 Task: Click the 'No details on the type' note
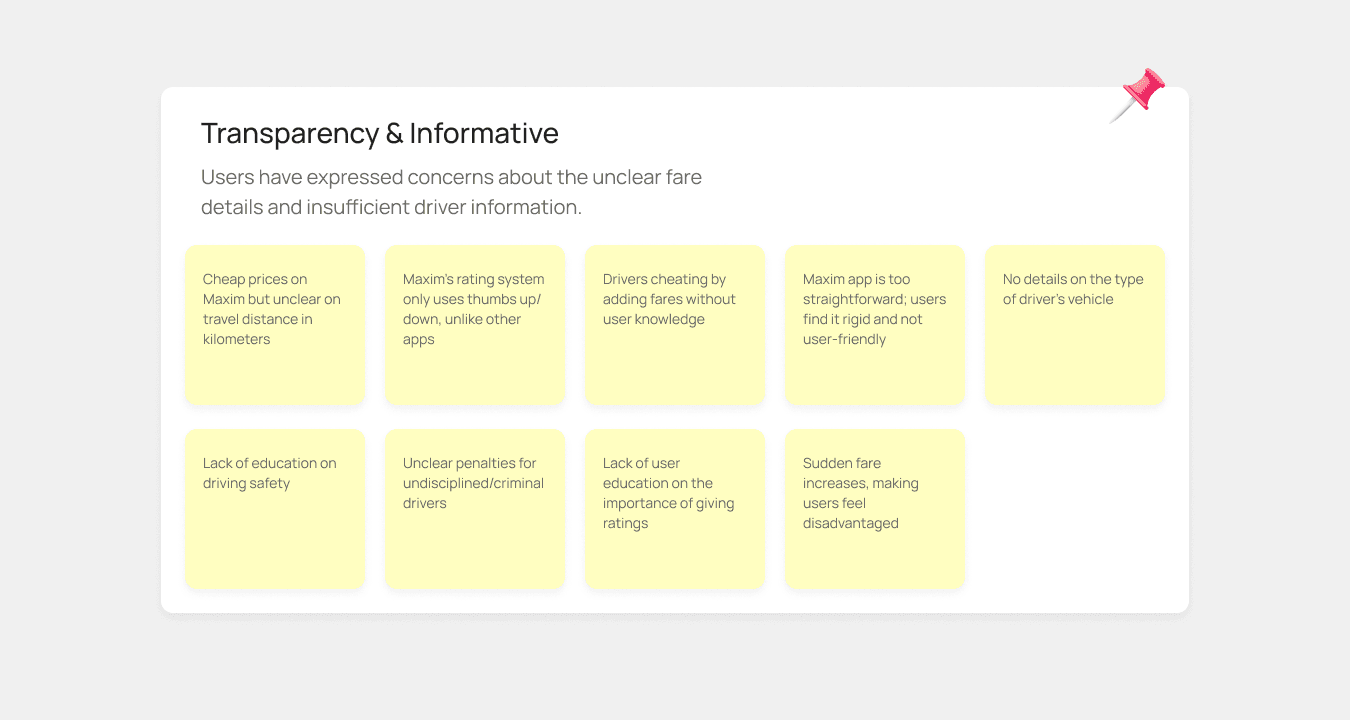click(1075, 325)
